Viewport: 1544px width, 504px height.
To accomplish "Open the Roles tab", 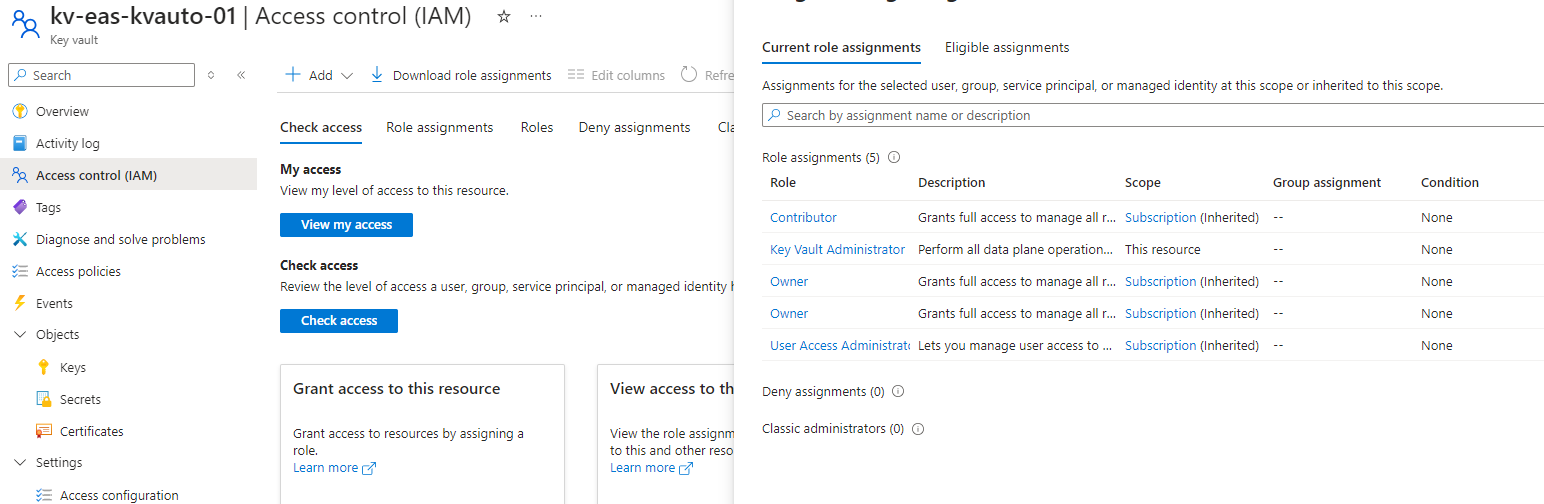I will [537, 127].
